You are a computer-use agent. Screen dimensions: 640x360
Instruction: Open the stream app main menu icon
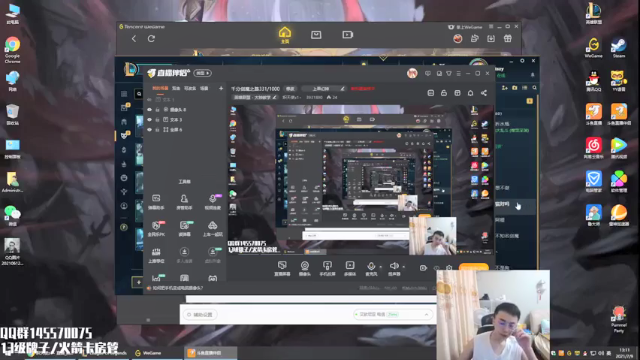[458, 73]
